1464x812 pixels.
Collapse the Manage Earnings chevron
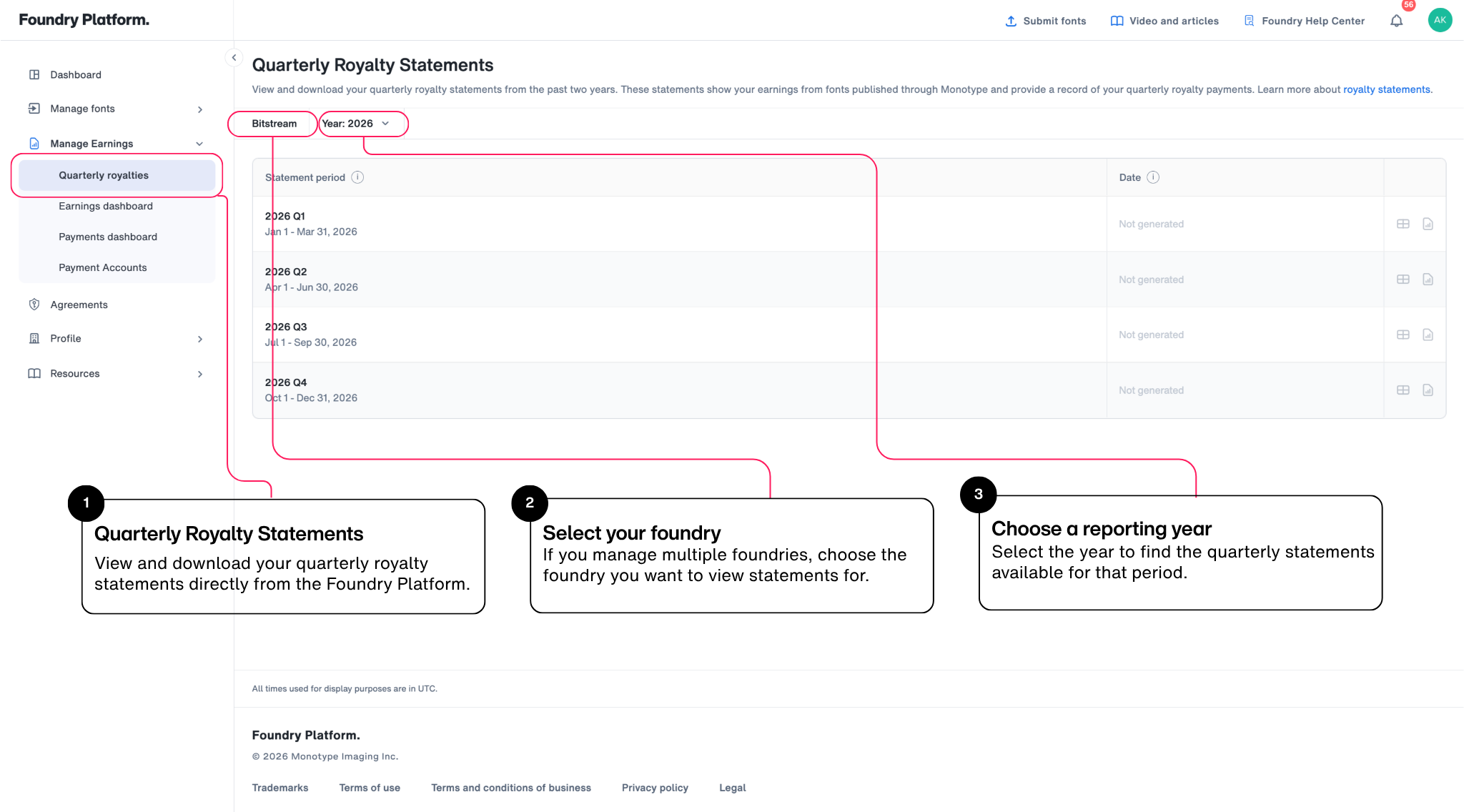[199, 144]
